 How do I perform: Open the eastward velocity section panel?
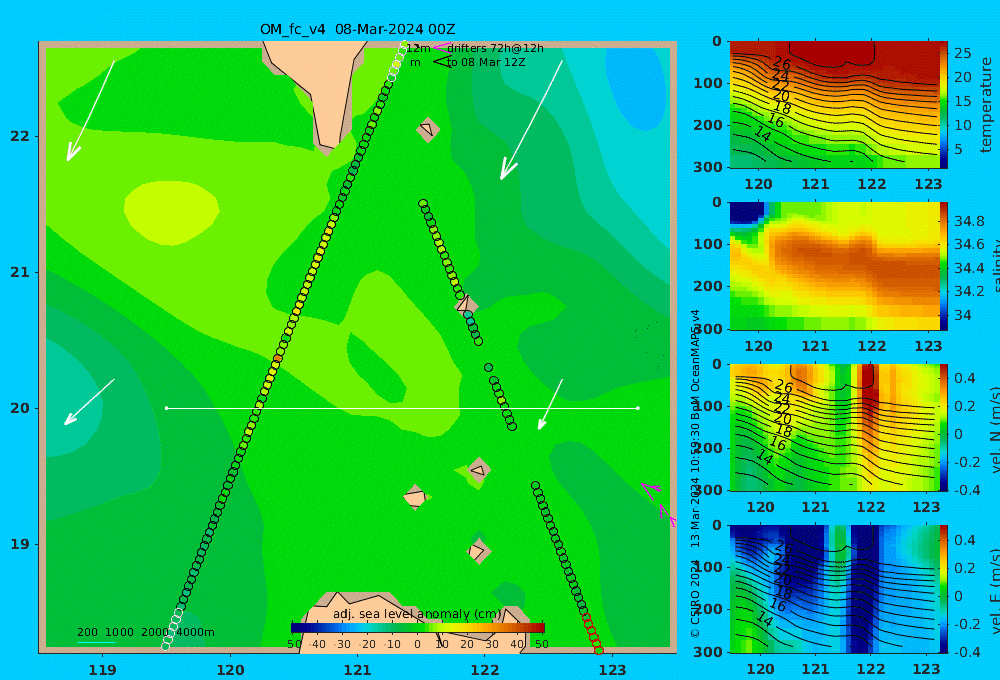(x=835, y=589)
